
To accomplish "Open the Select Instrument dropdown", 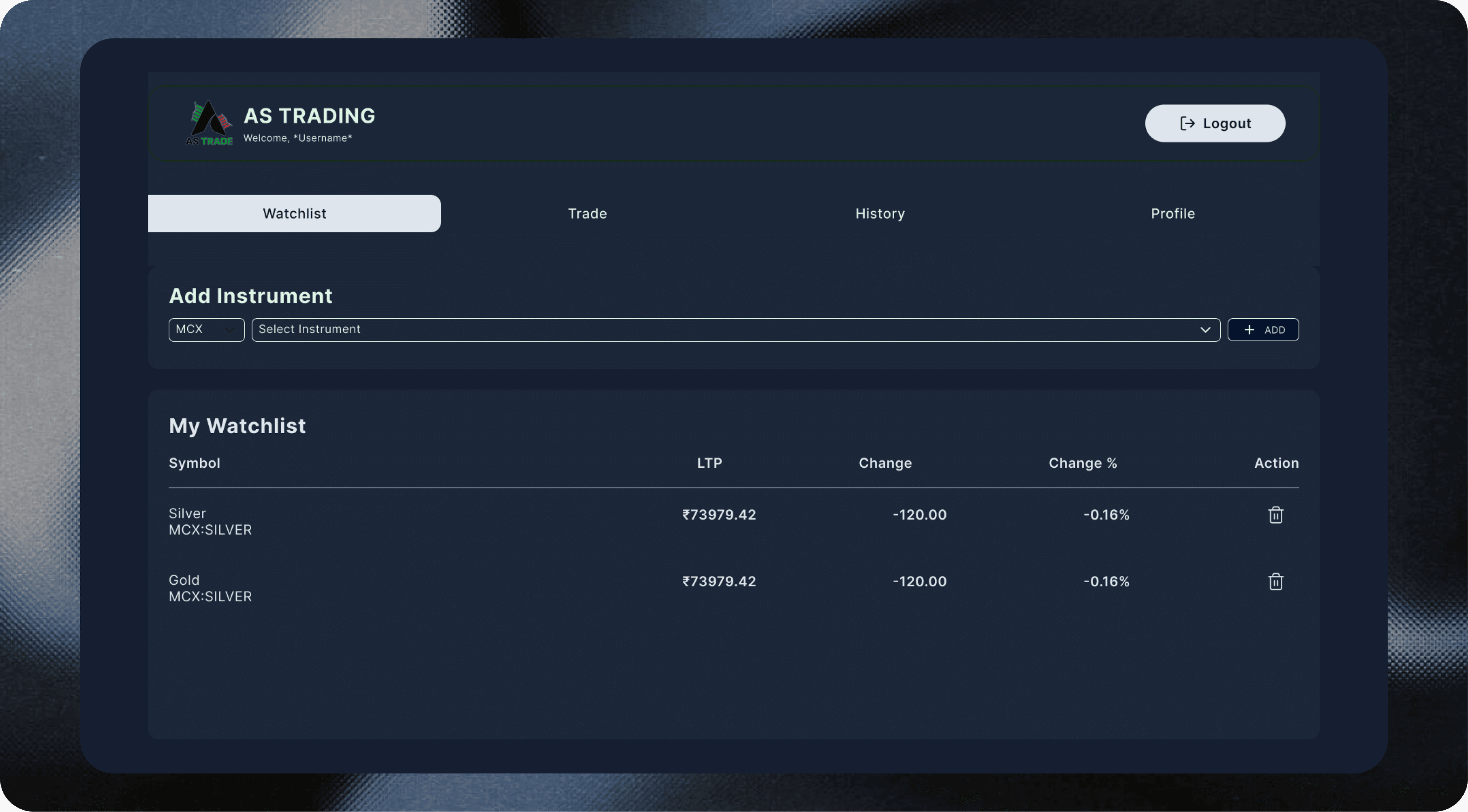I will pos(735,330).
